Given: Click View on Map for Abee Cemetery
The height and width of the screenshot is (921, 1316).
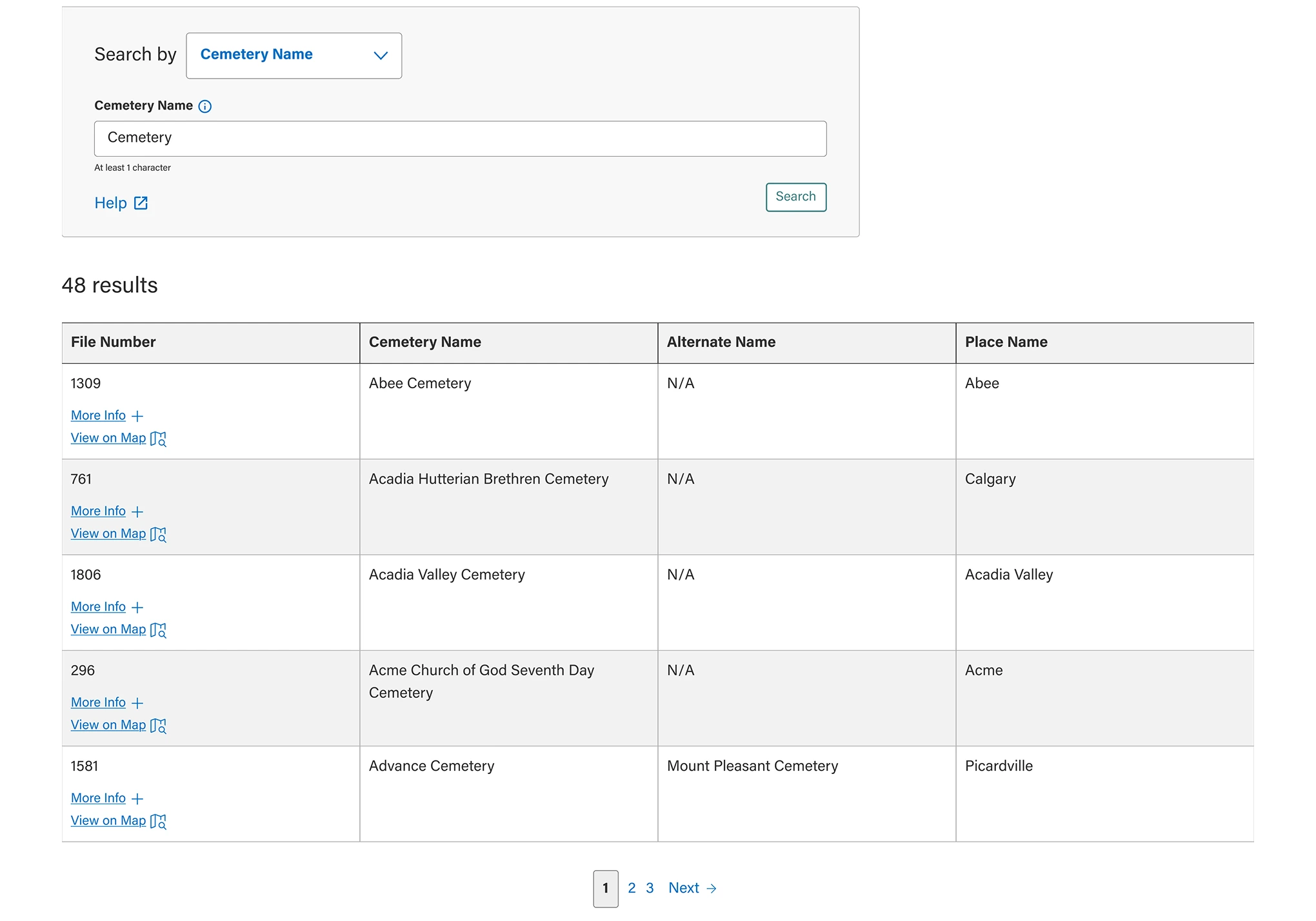Looking at the screenshot, I should tap(108, 438).
